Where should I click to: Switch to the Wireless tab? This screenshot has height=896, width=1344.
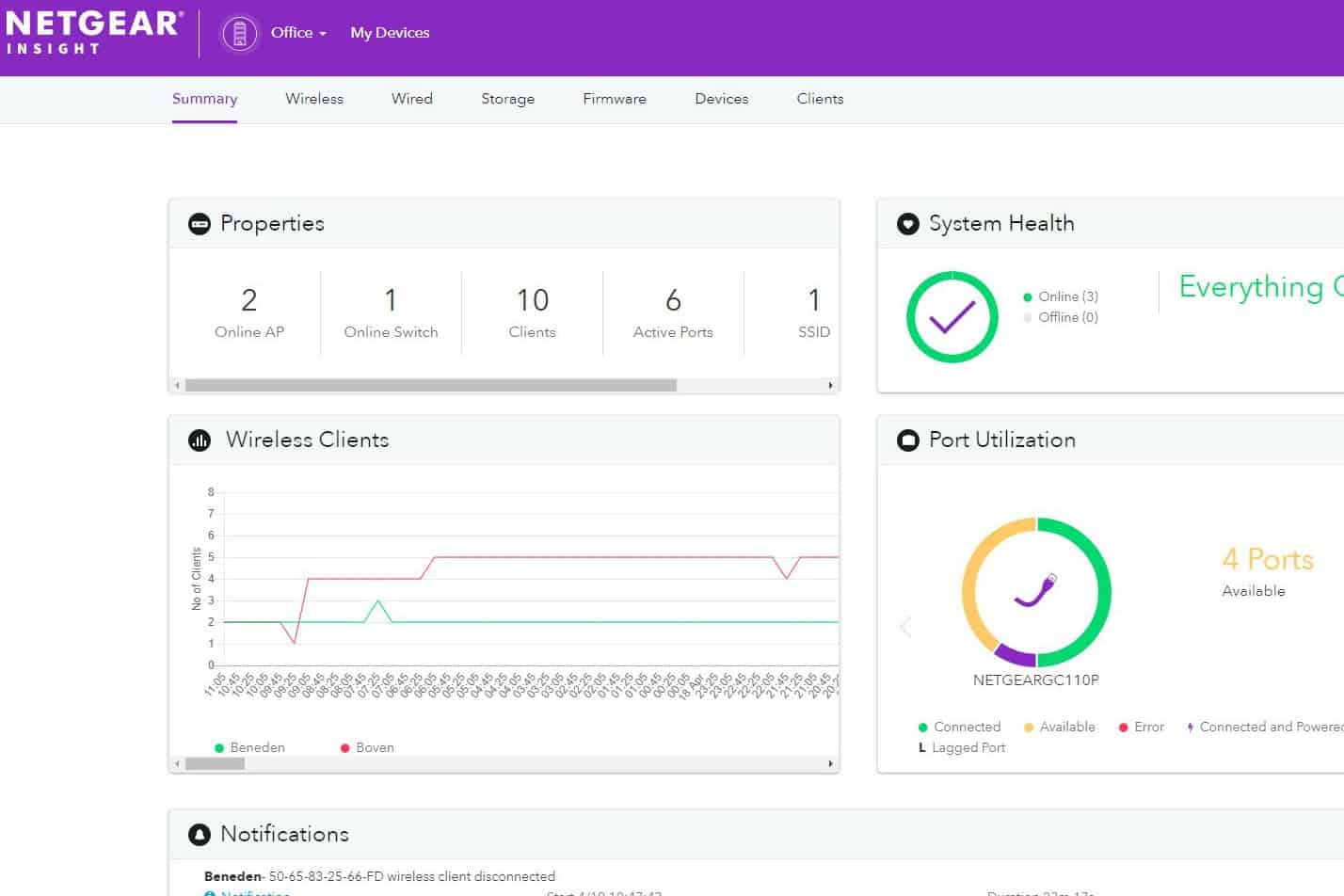314,99
